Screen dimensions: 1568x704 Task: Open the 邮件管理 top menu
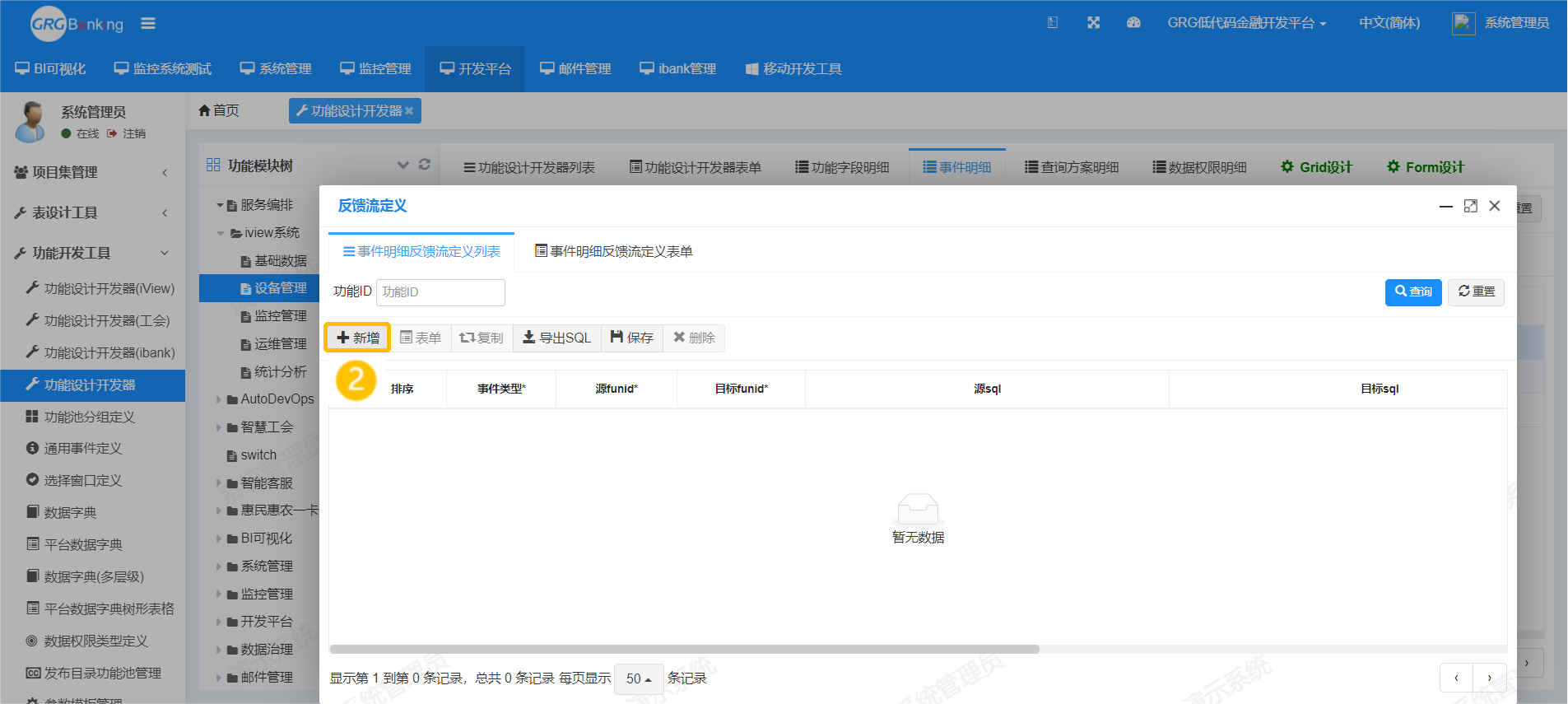click(575, 69)
